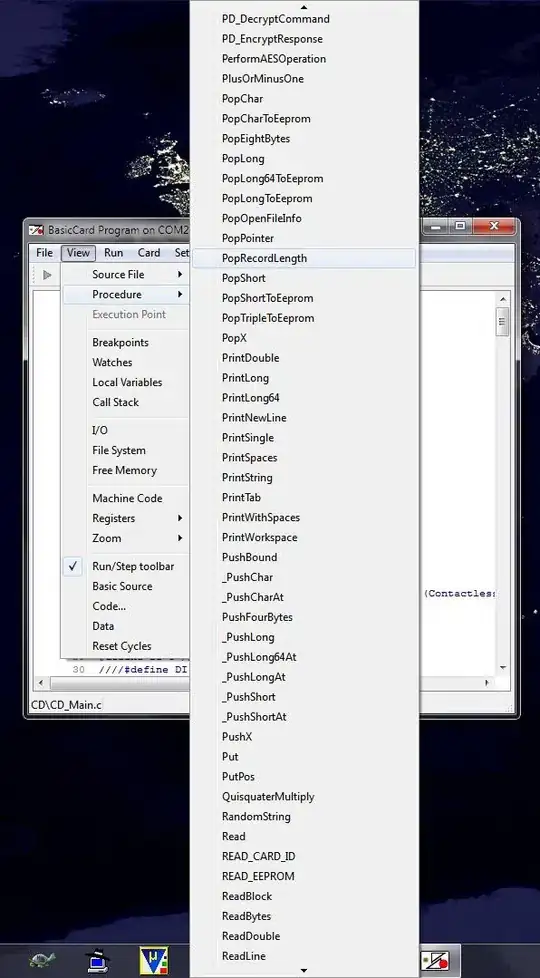Choose Watches from View menu
This screenshot has height=978, width=540.
112,362
